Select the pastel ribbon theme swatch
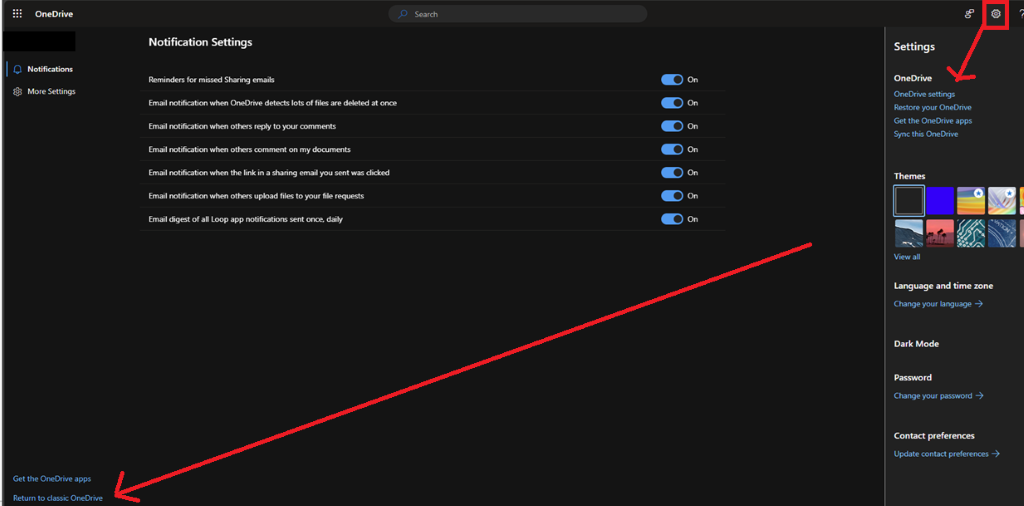 tap(1002, 201)
